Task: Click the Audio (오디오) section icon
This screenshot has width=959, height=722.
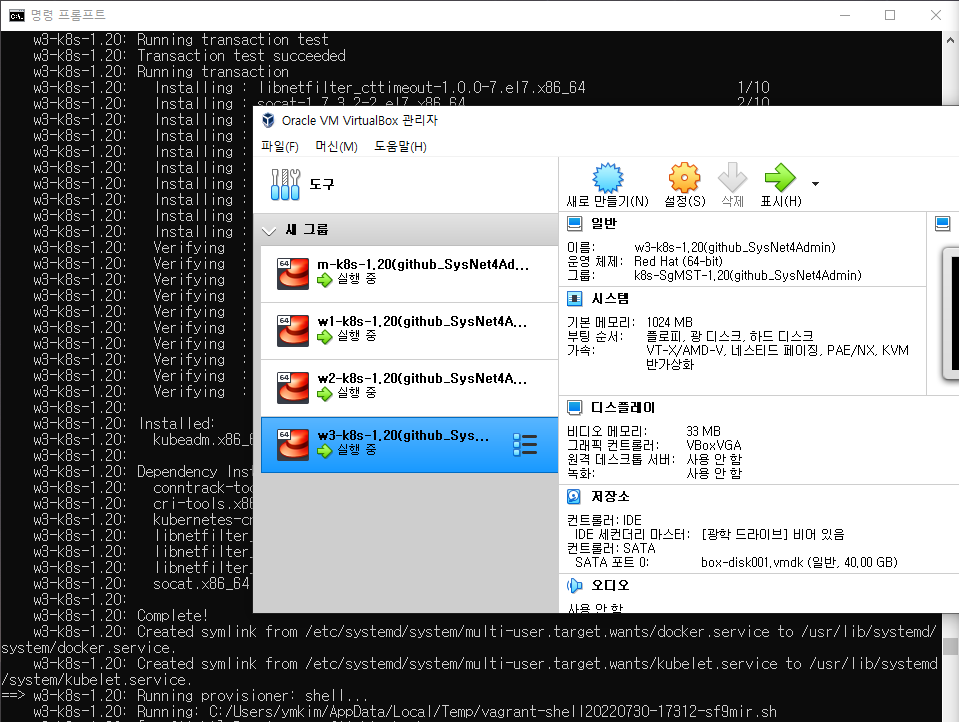Action: (574, 586)
